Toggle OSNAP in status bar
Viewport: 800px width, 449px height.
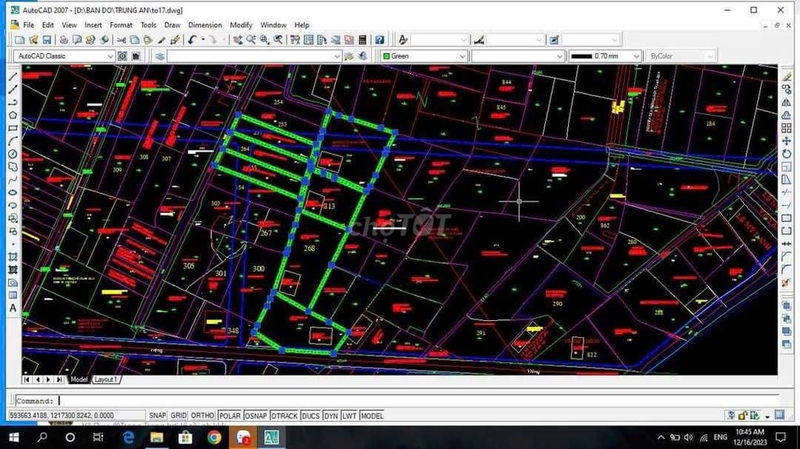pyautogui.click(x=255, y=415)
